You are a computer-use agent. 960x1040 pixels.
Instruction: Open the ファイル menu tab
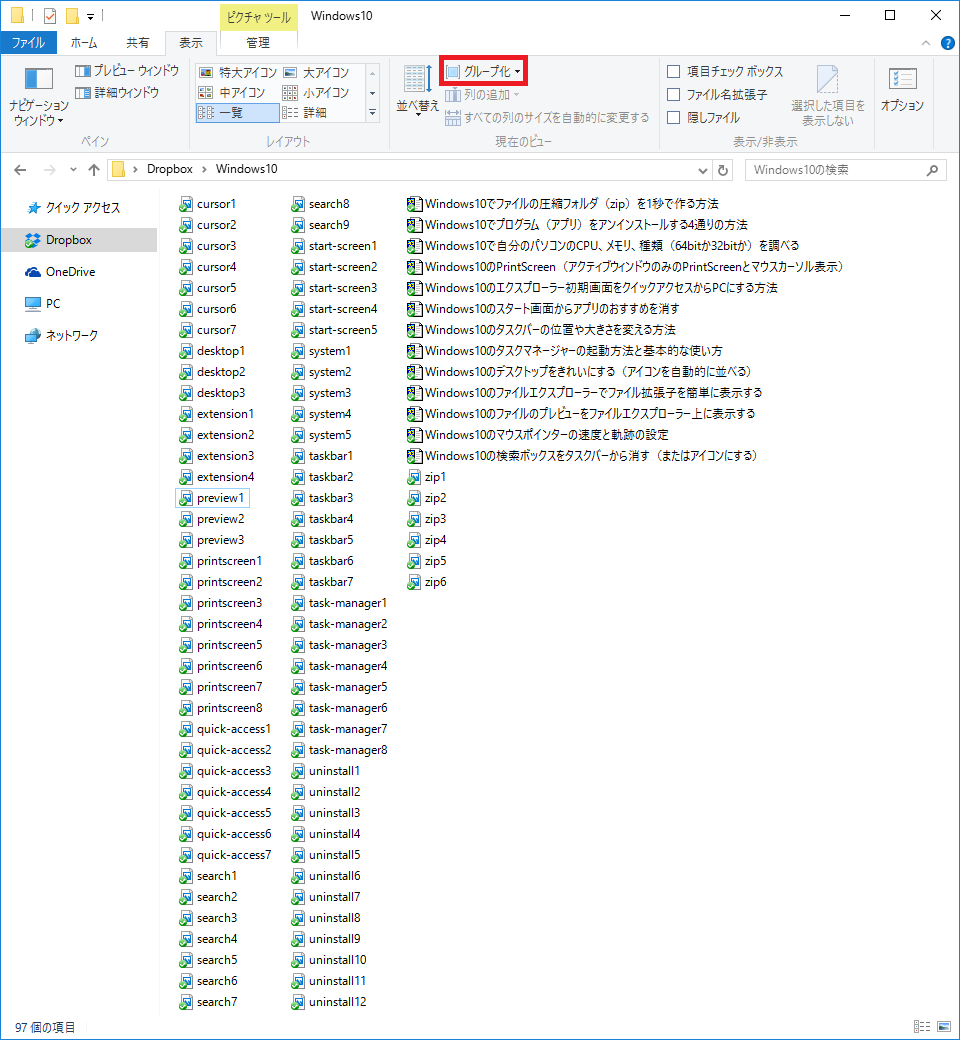pos(28,43)
